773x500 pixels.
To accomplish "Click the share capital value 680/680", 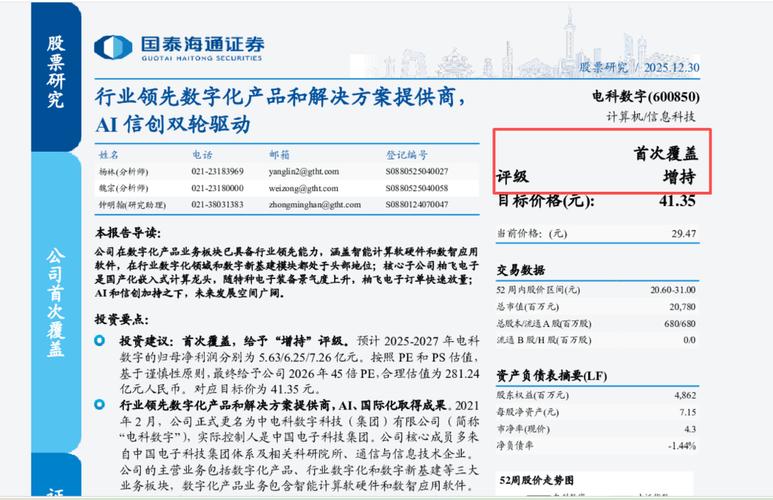I will coord(680,323).
